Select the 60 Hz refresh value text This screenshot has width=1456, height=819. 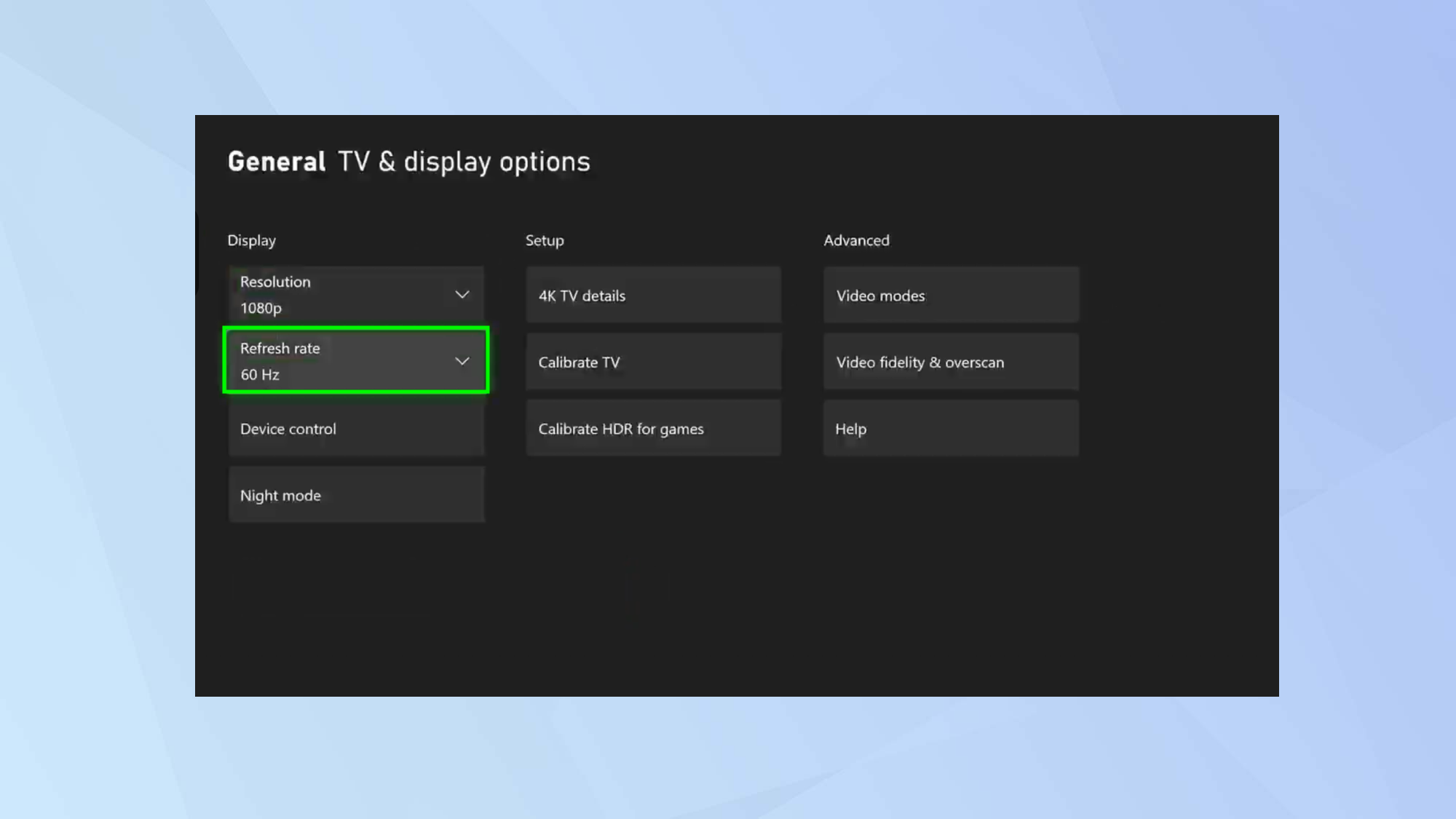260,374
